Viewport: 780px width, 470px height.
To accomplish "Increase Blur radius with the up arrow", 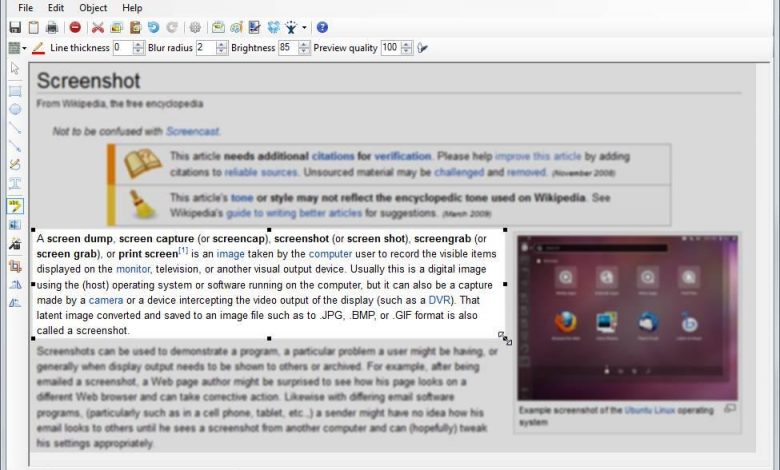I will point(222,45).
